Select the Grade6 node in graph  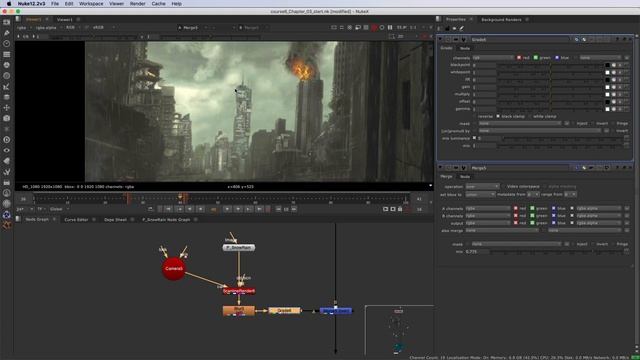click(x=284, y=311)
